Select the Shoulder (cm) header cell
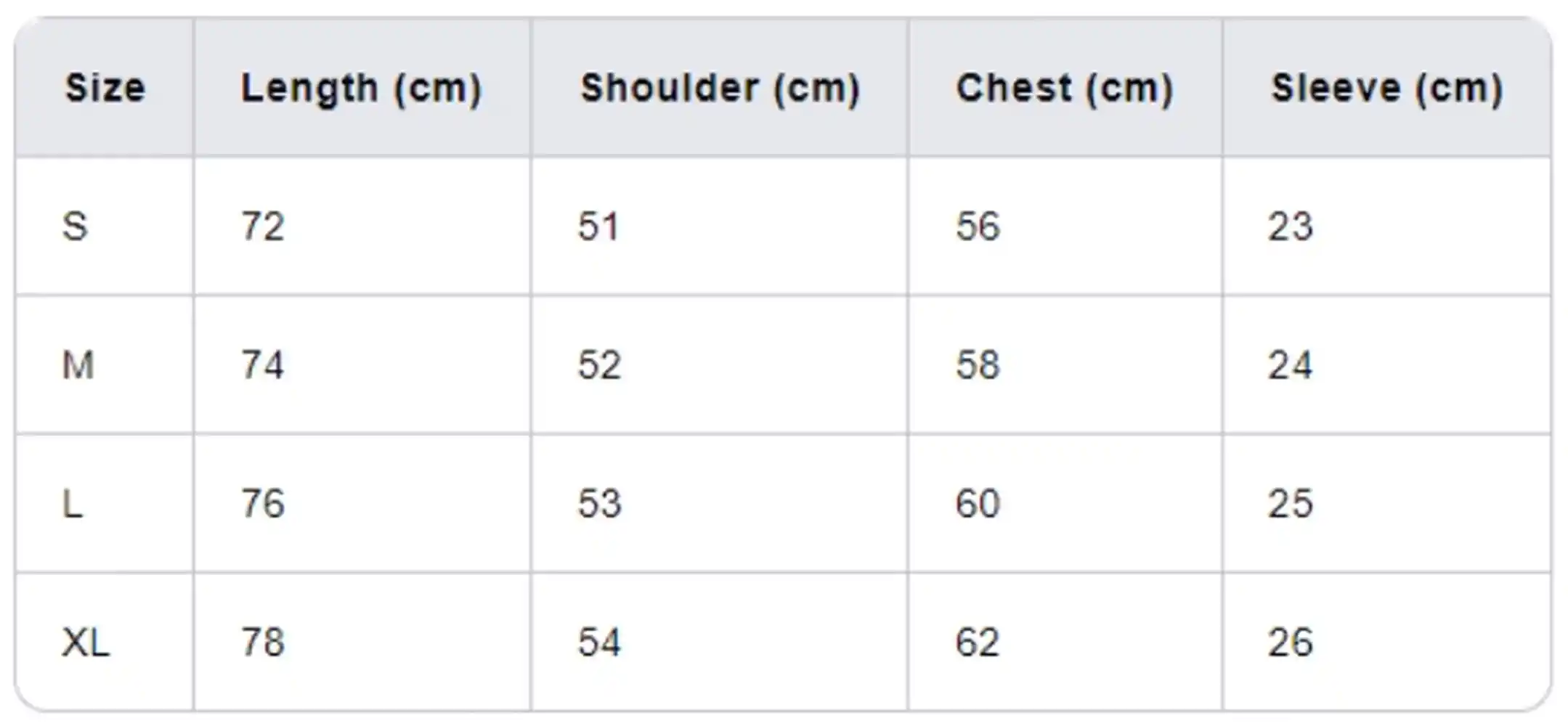Image resolution: width=1568 pixels, height=726 pixels. coord(720,89)
